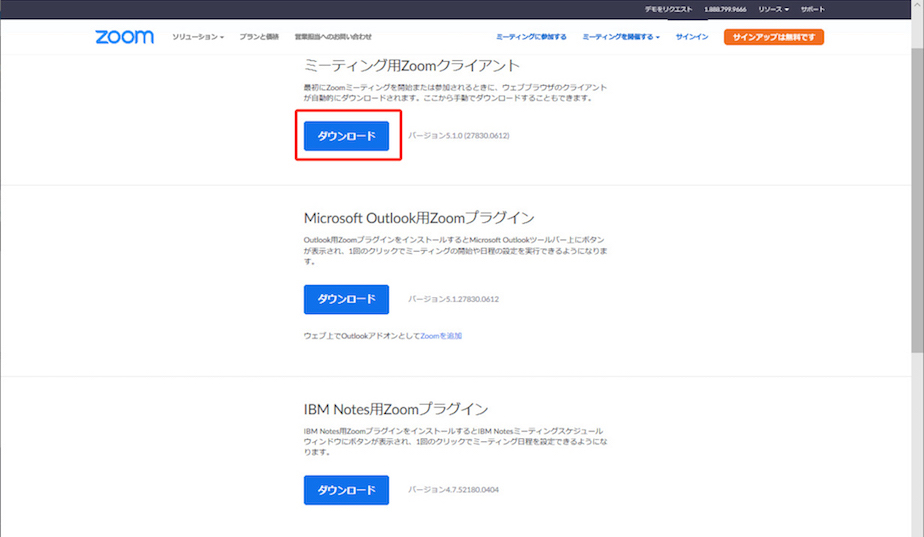Open 営業担当へのお問い合わせ link
The width and height of the screenshot is (924, 537).
(333, 37)
